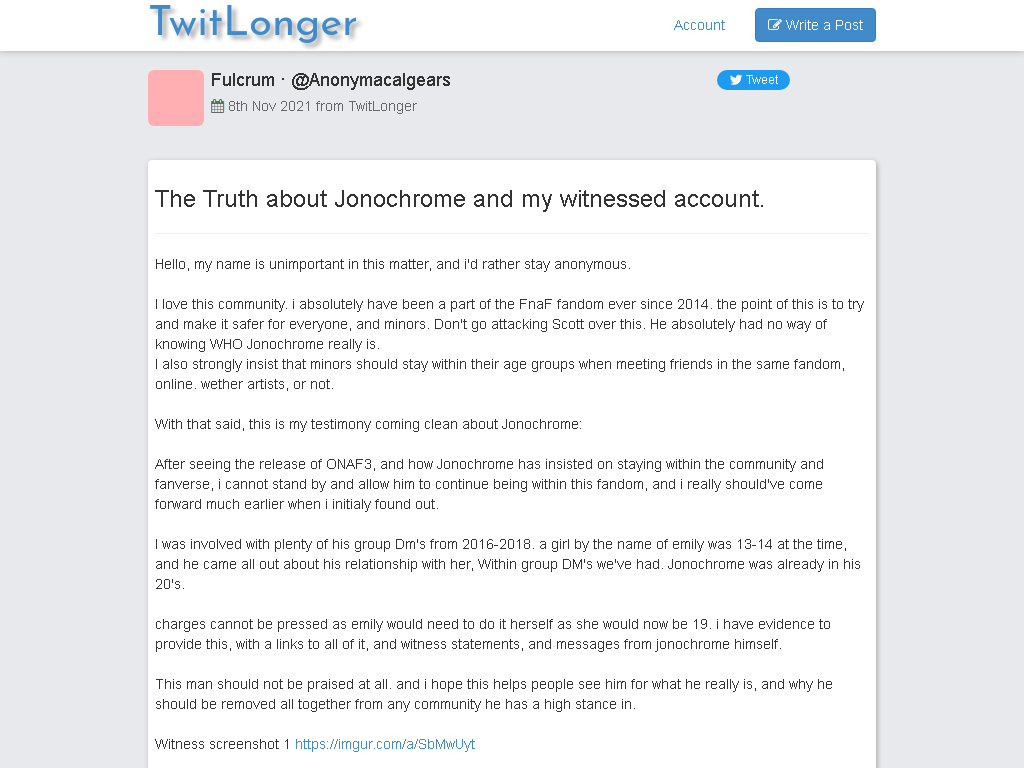Click the paragraph about charges being pressed
1024x768 pixels.
492,634
